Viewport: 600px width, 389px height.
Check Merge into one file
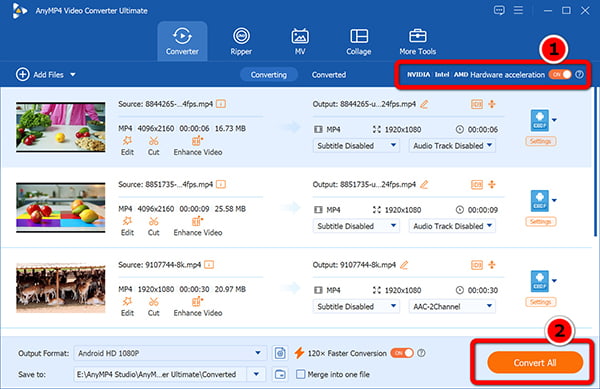click(301, 374)
